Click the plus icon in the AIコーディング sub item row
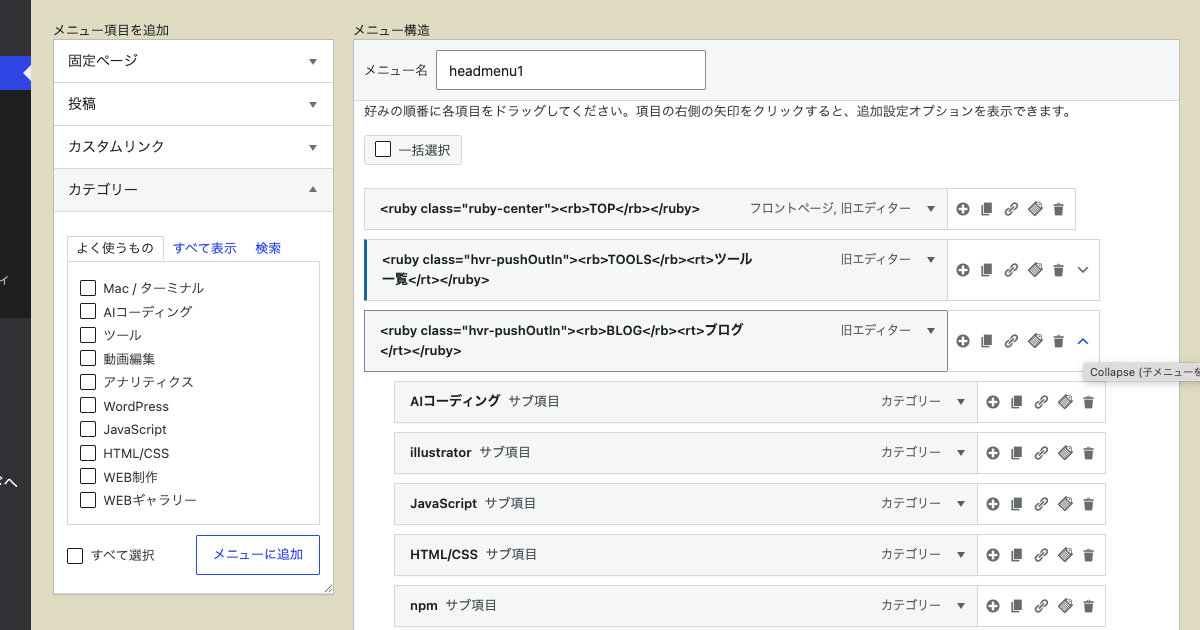1200x630 pixels. [993, 402]
